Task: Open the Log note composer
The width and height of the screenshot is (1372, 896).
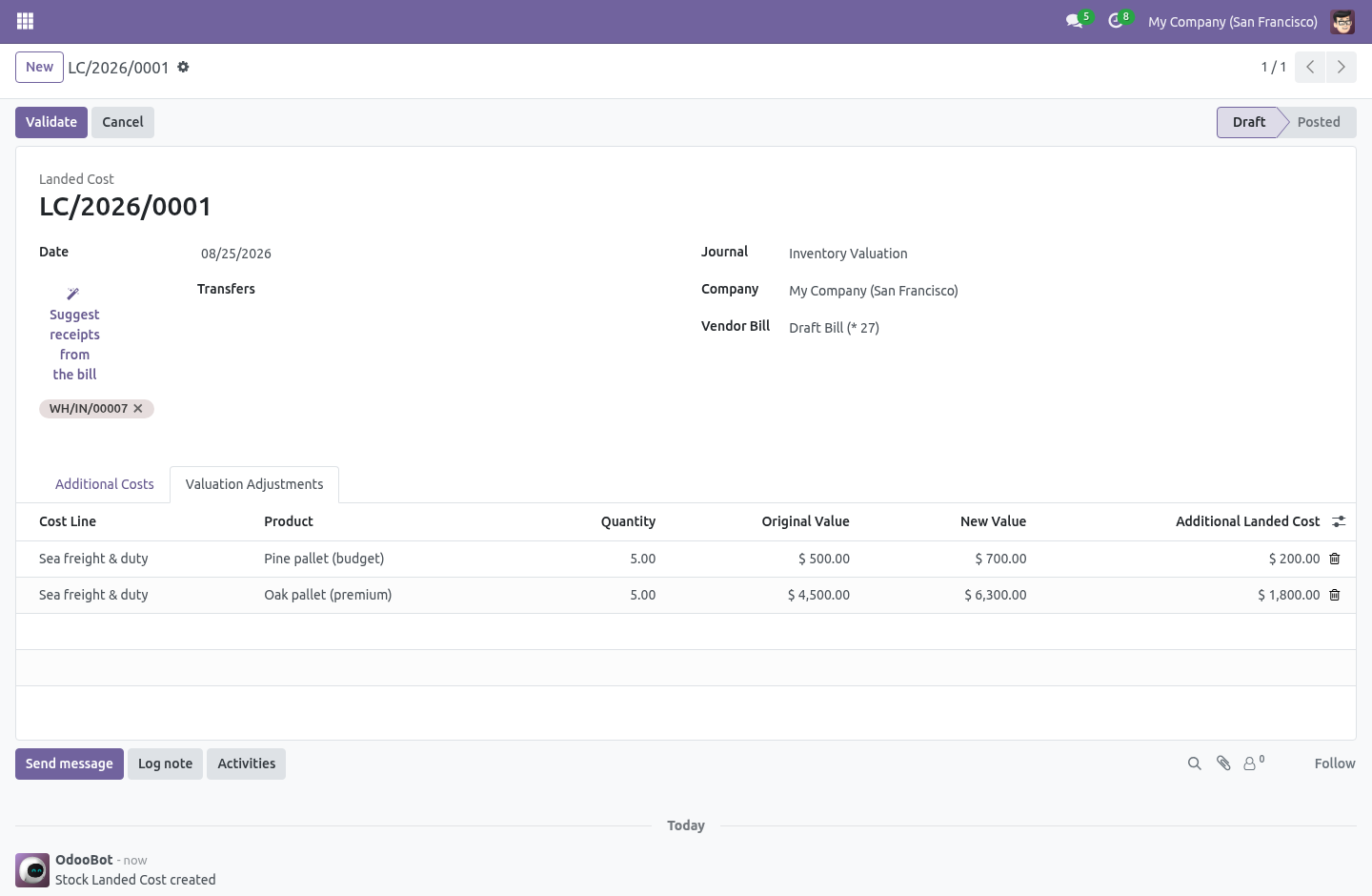Action: 165,764
